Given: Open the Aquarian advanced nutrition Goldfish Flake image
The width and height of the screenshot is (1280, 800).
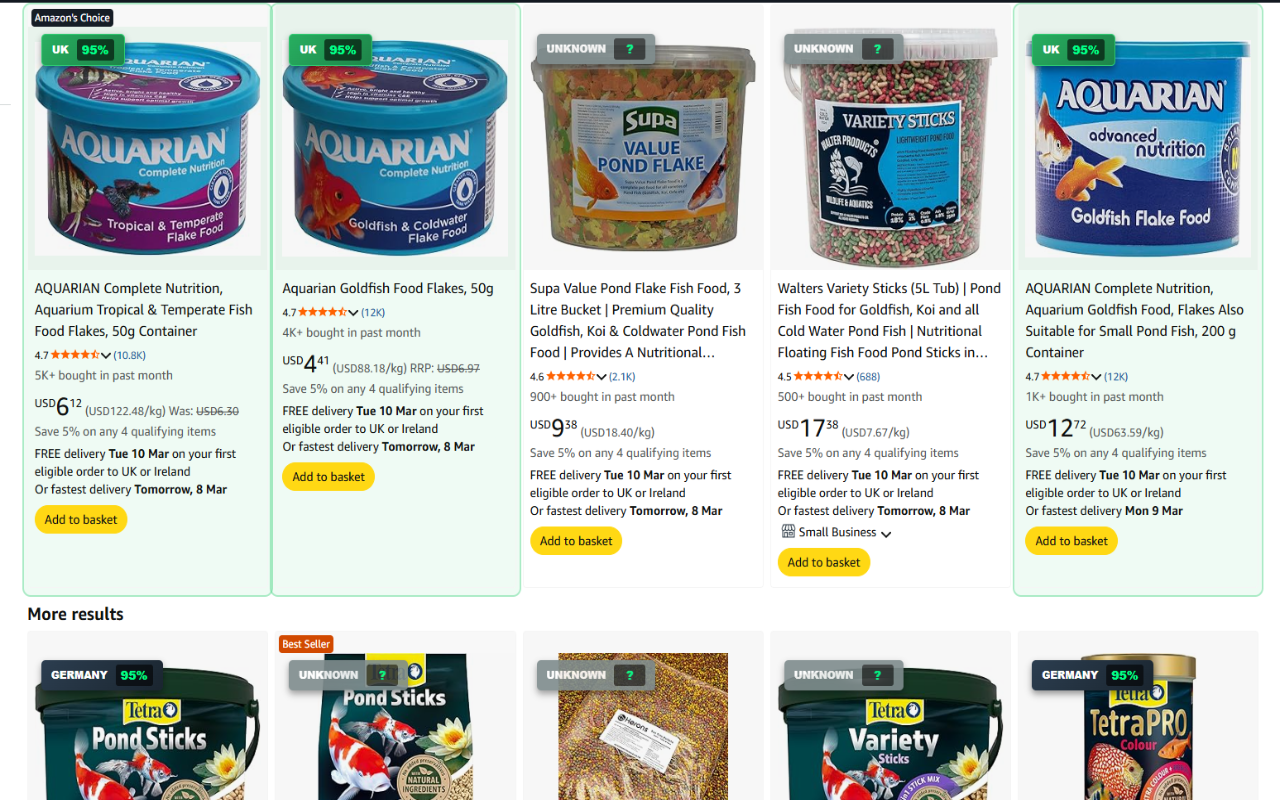Looking at the screenshot, I should pos(1138,149).
